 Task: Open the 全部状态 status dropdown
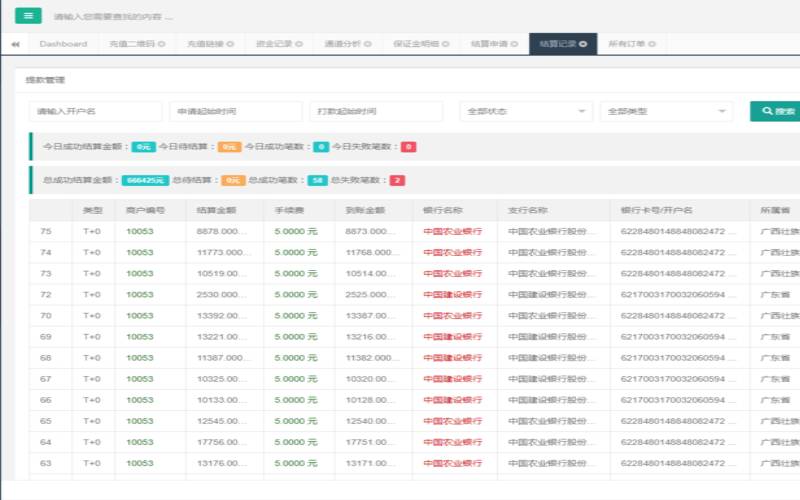pos(526,111)
